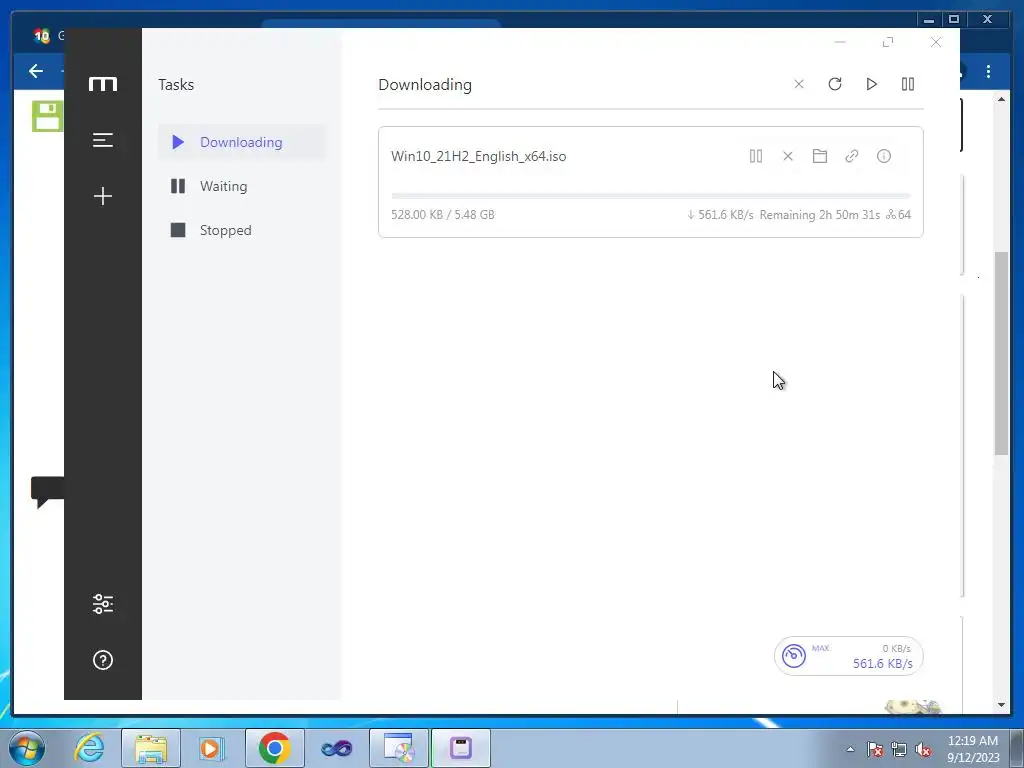Show hidden system tray icons
The height and width of the screenshot is (768, 1024).
[850, 749]
